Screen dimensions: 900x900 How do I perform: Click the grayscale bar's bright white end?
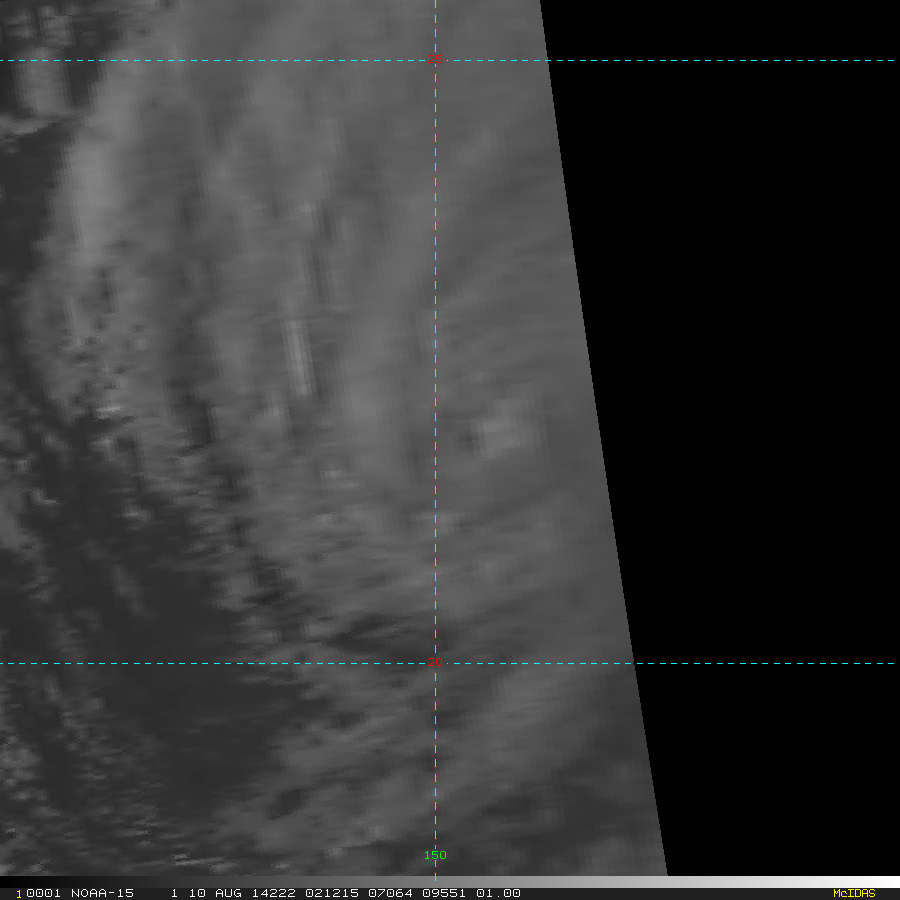880,882
